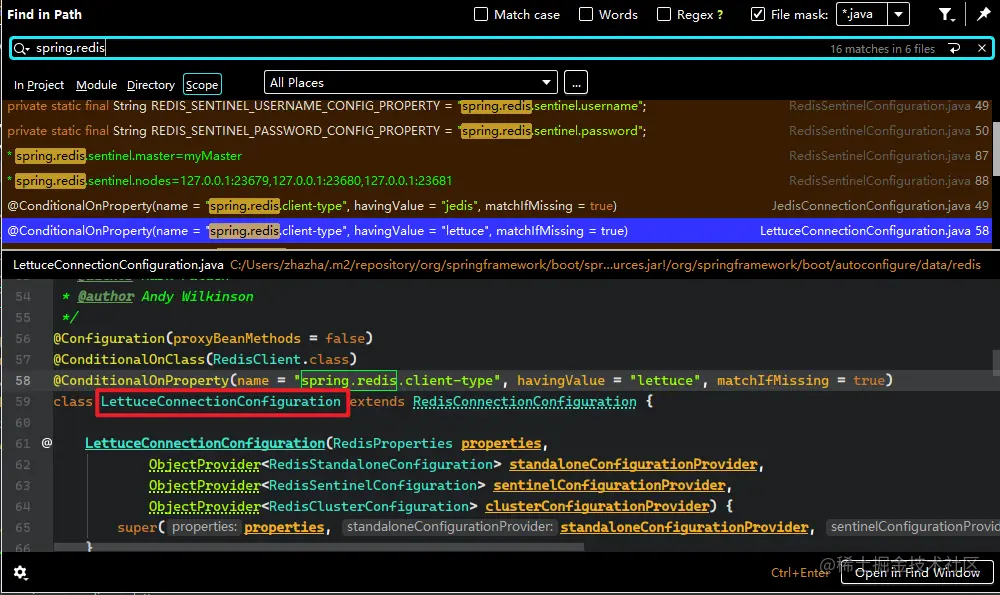The height and width of the screenshot is (595, 1000).
Task: Click the RedisClient.class reference on line 57
Action: 281,360
